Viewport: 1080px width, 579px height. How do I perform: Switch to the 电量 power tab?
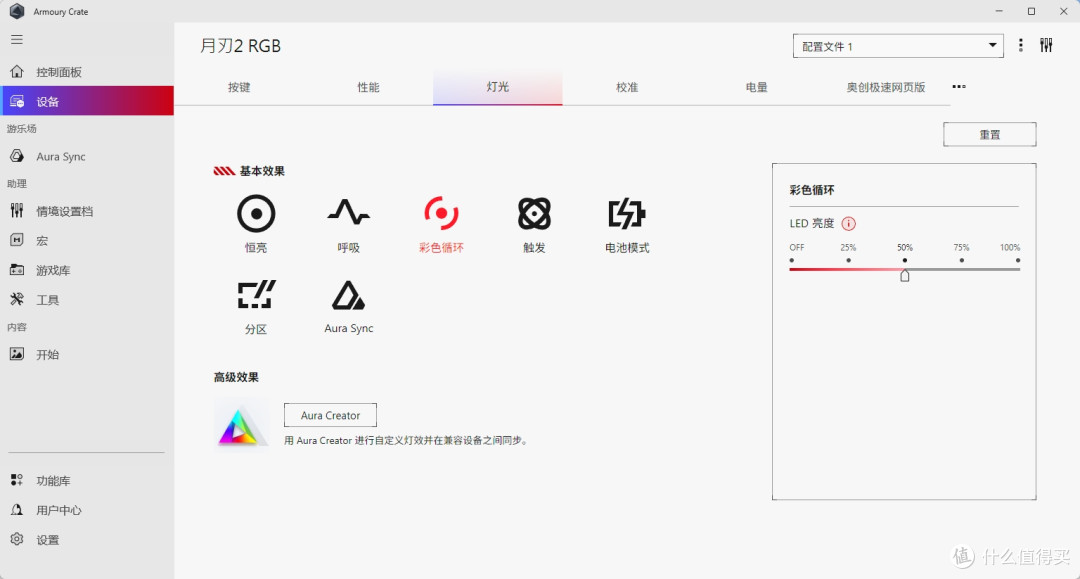coord(756,87)
